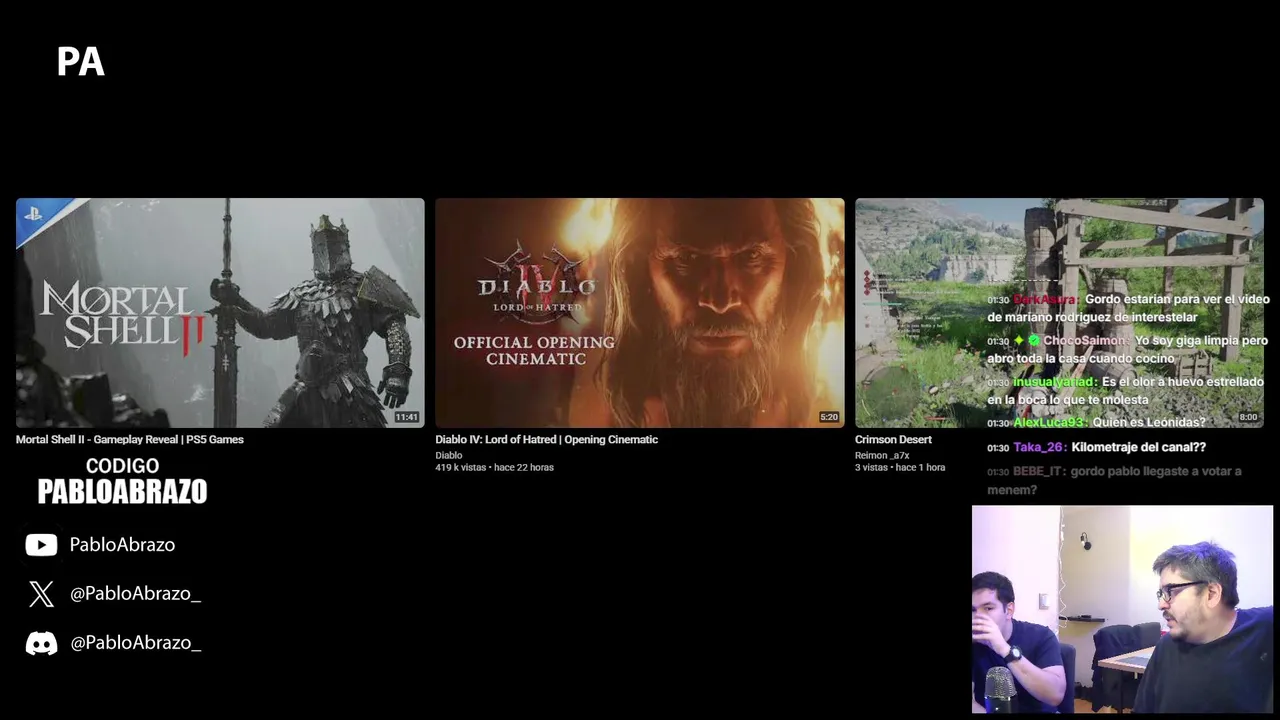1280x720 pixels.
Task: Open the 'Diablo' channel name link
Action: tap(449, 455)
